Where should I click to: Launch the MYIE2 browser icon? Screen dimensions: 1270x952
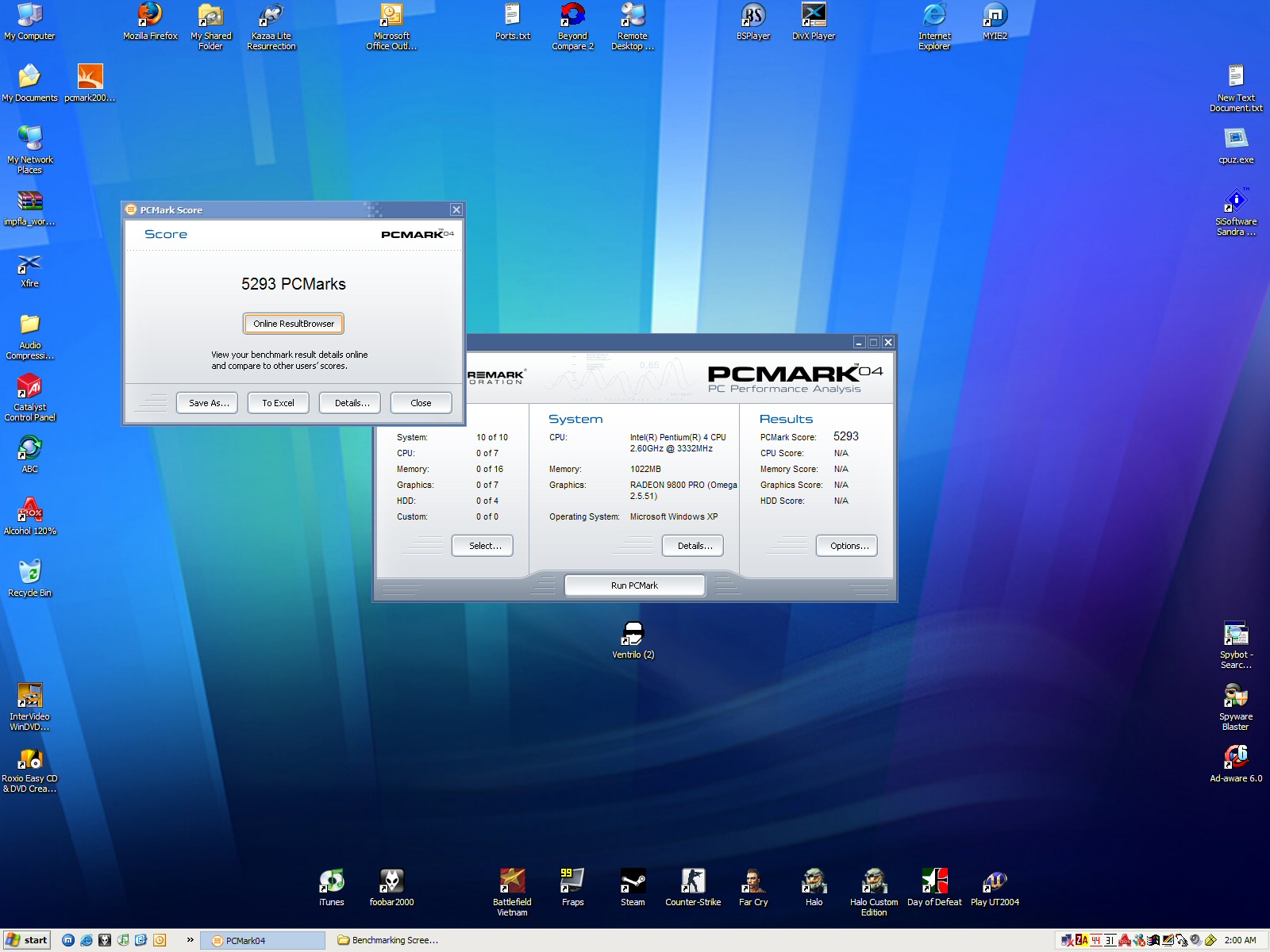[995, 21]
